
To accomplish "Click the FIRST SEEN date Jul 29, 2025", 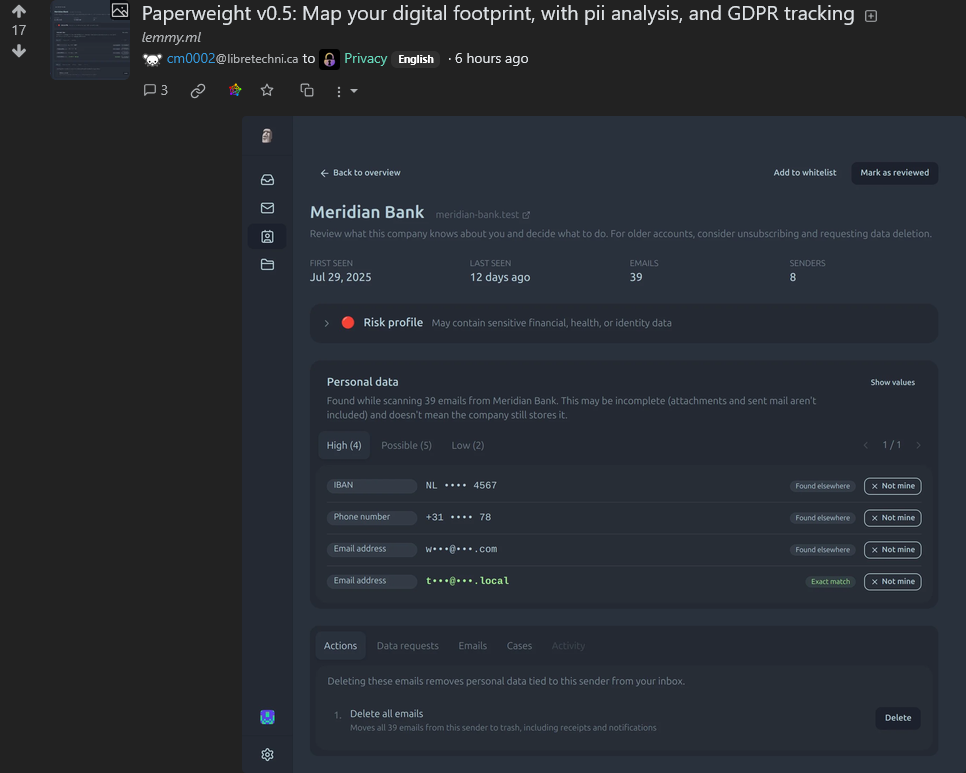I will tap(340, 277).
